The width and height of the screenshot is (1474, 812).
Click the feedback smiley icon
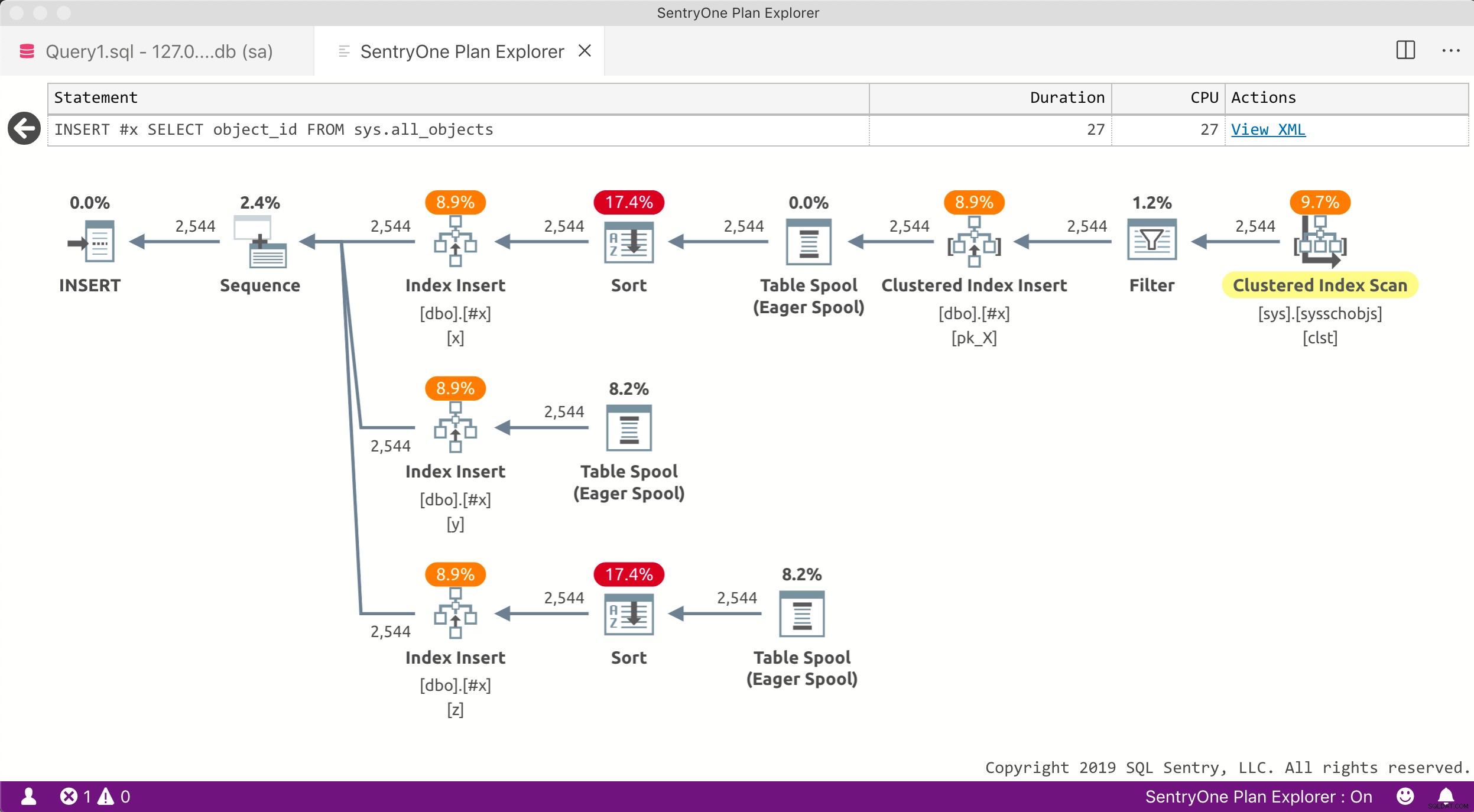tap(1405, 796)
